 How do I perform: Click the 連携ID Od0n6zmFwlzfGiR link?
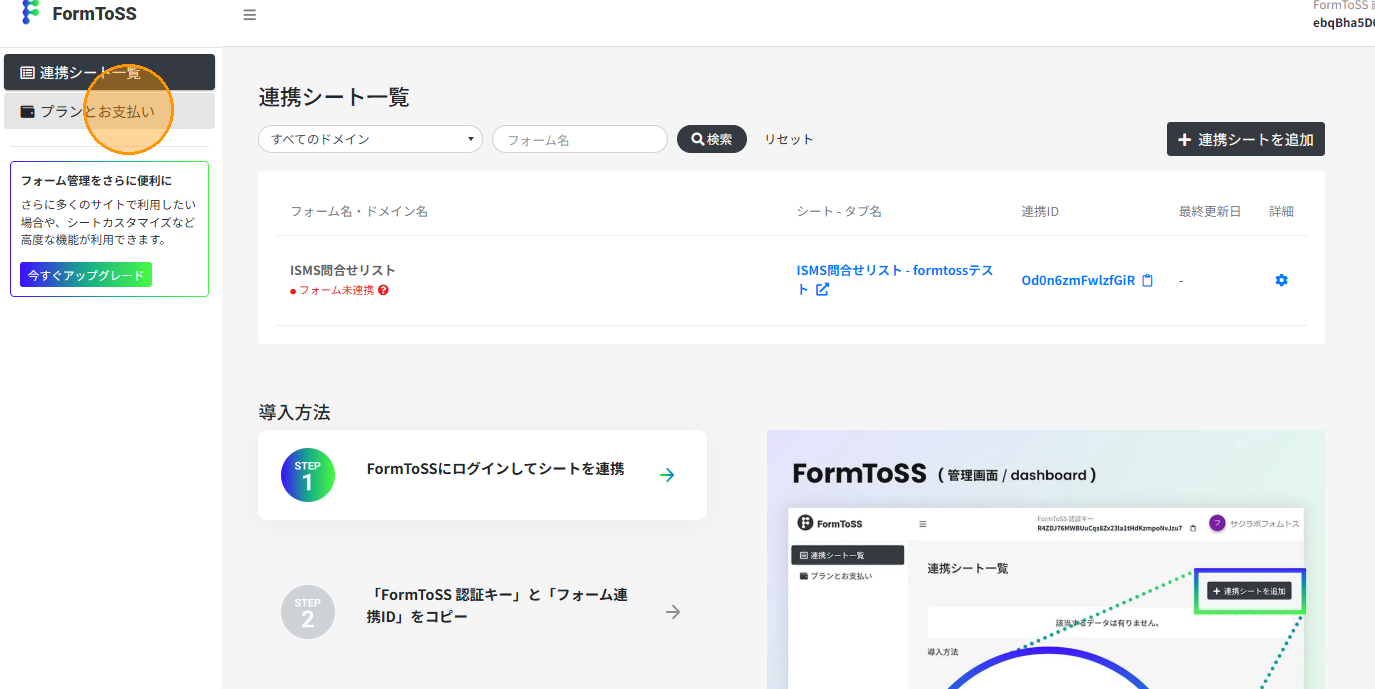click(1078, 280)
